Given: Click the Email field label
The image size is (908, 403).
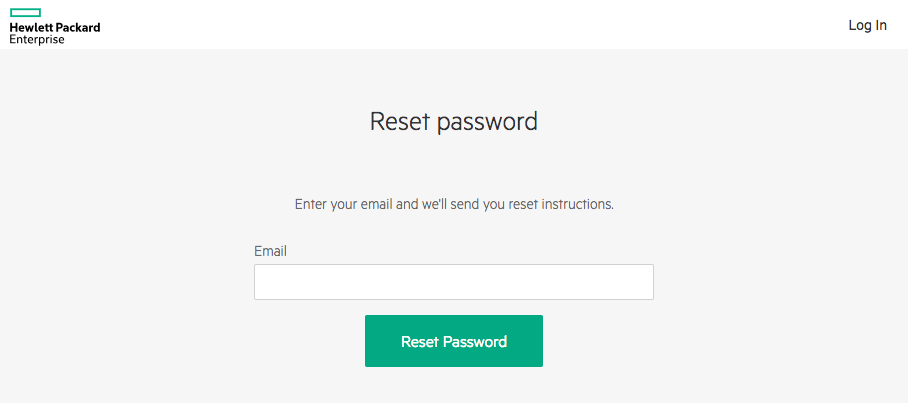Looking at the screenshot, I should (270, 251).
